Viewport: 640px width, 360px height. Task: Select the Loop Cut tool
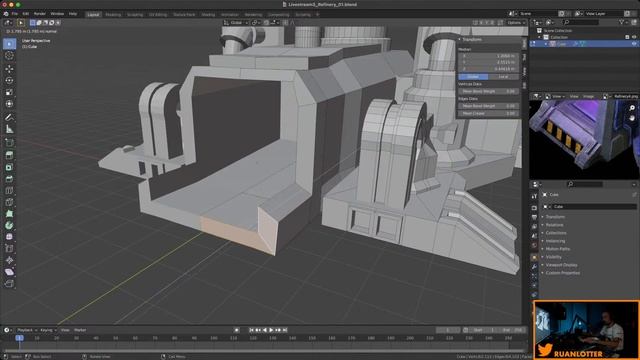(x=9, y=191)
